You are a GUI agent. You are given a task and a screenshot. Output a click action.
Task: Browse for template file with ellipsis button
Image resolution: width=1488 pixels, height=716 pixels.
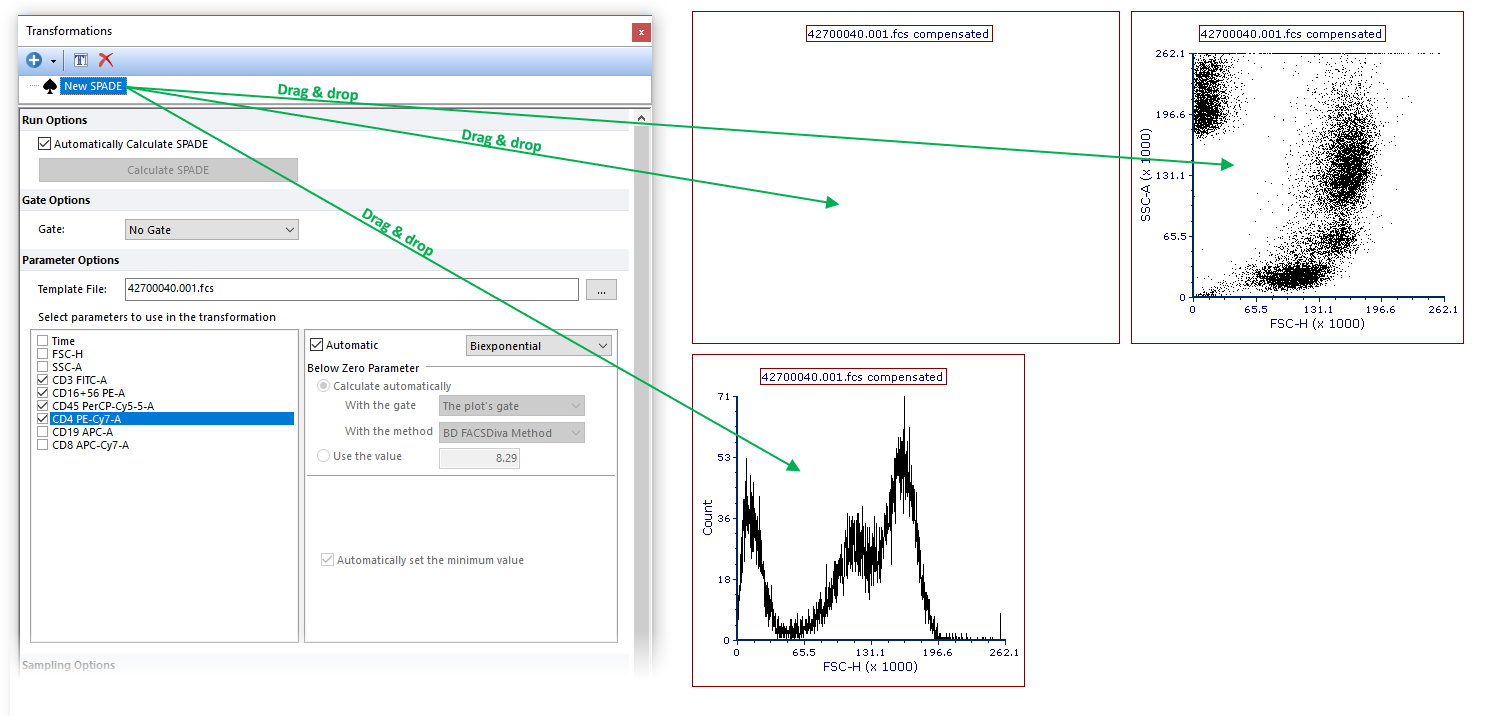tap(601, 290)
